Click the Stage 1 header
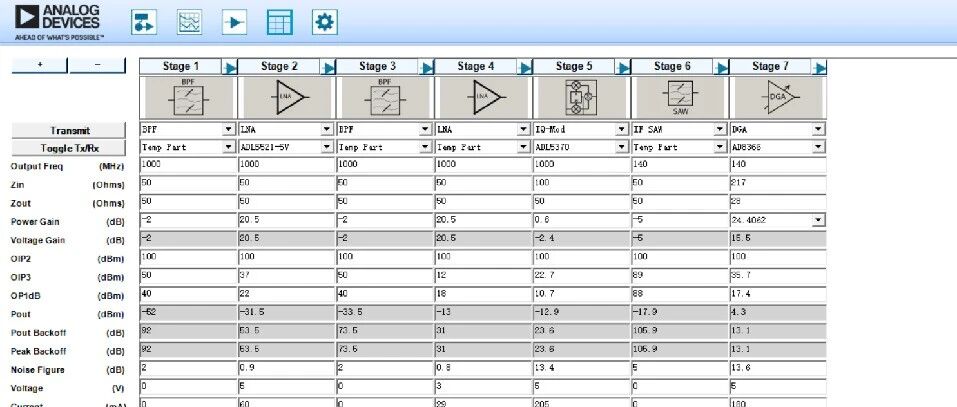Viewport: 957px width, 407px height. (x=181, y=67)
